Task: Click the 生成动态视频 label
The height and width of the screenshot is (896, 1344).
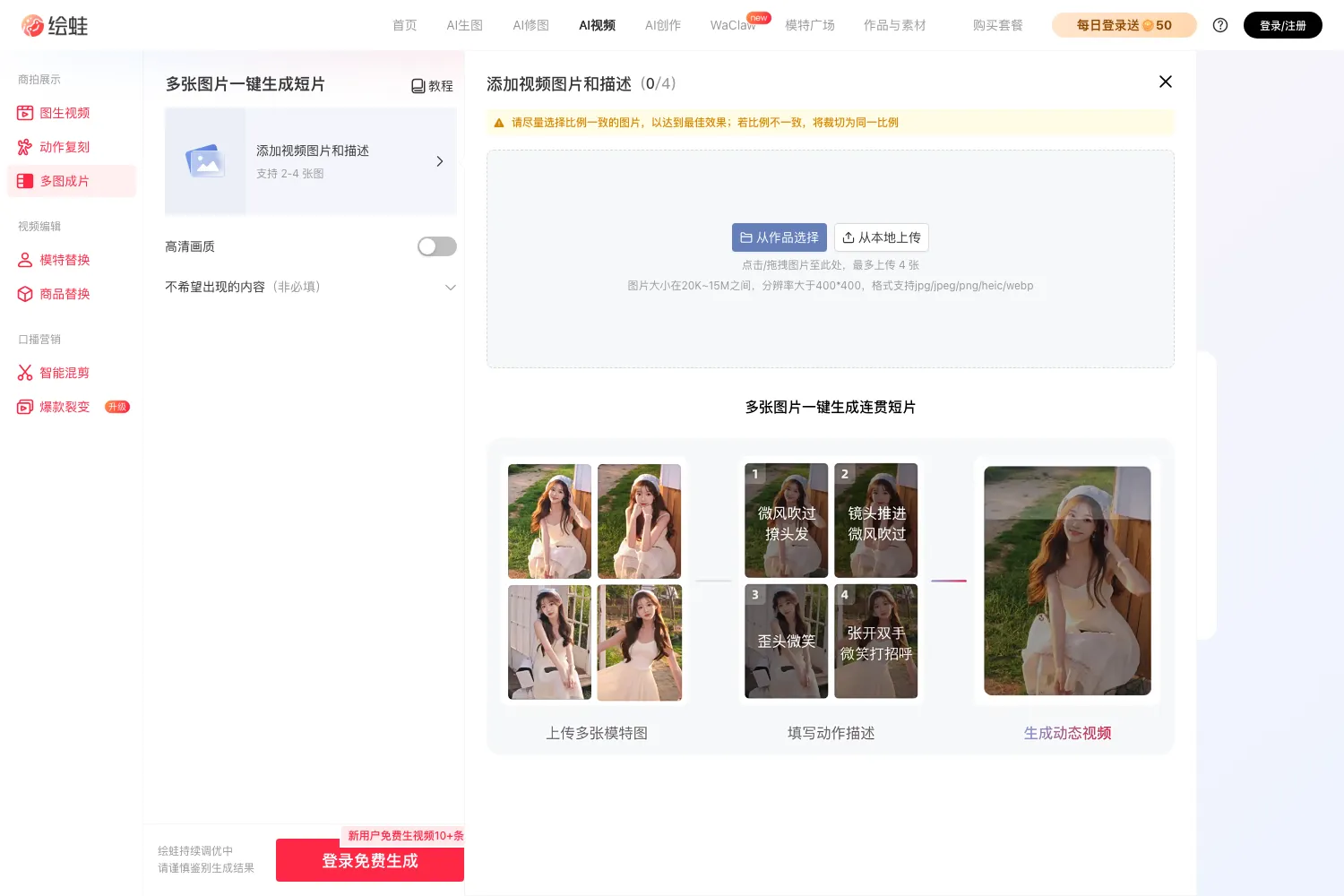Action: click(1067, 733)
